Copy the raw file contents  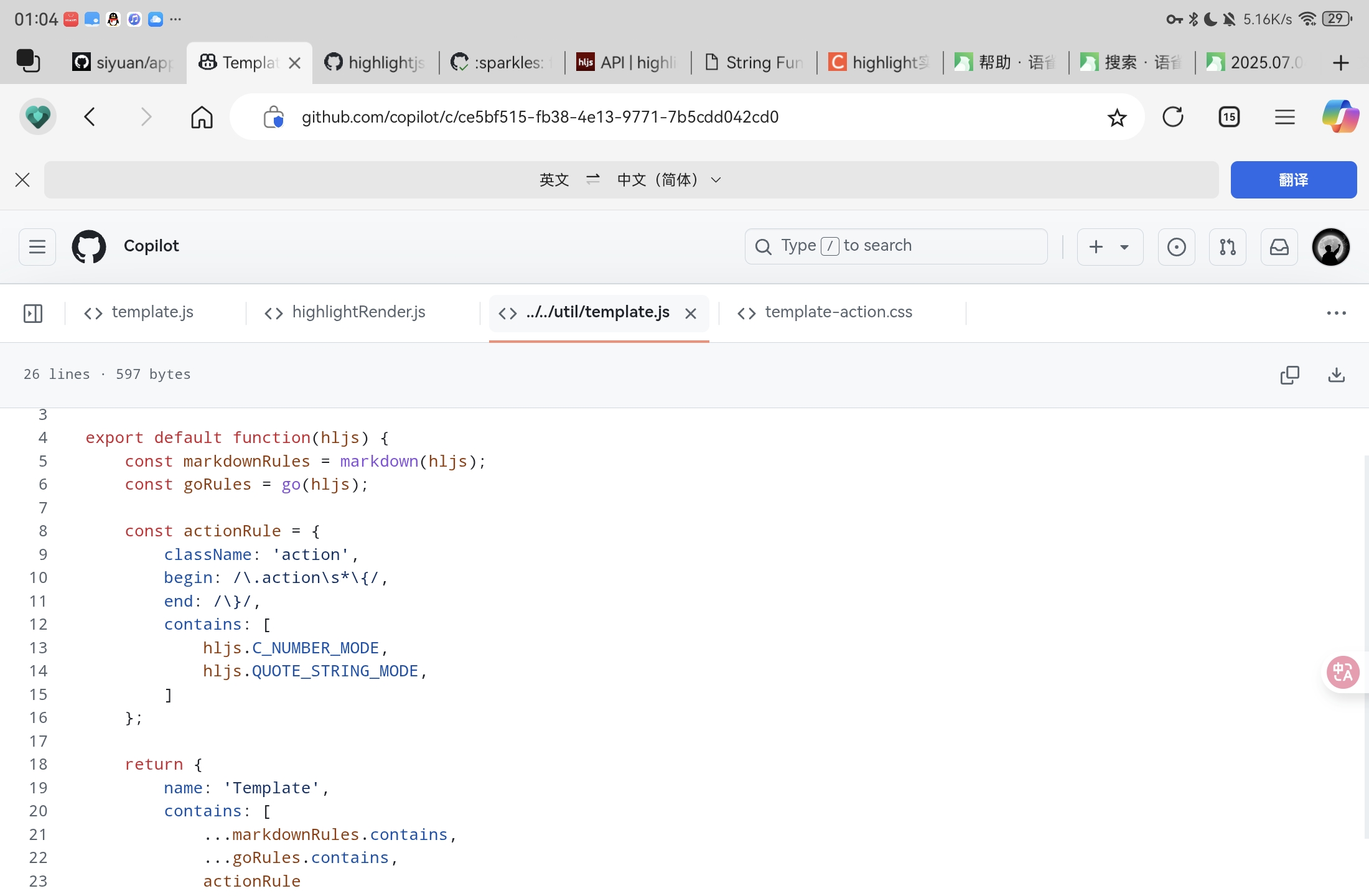1289,375
